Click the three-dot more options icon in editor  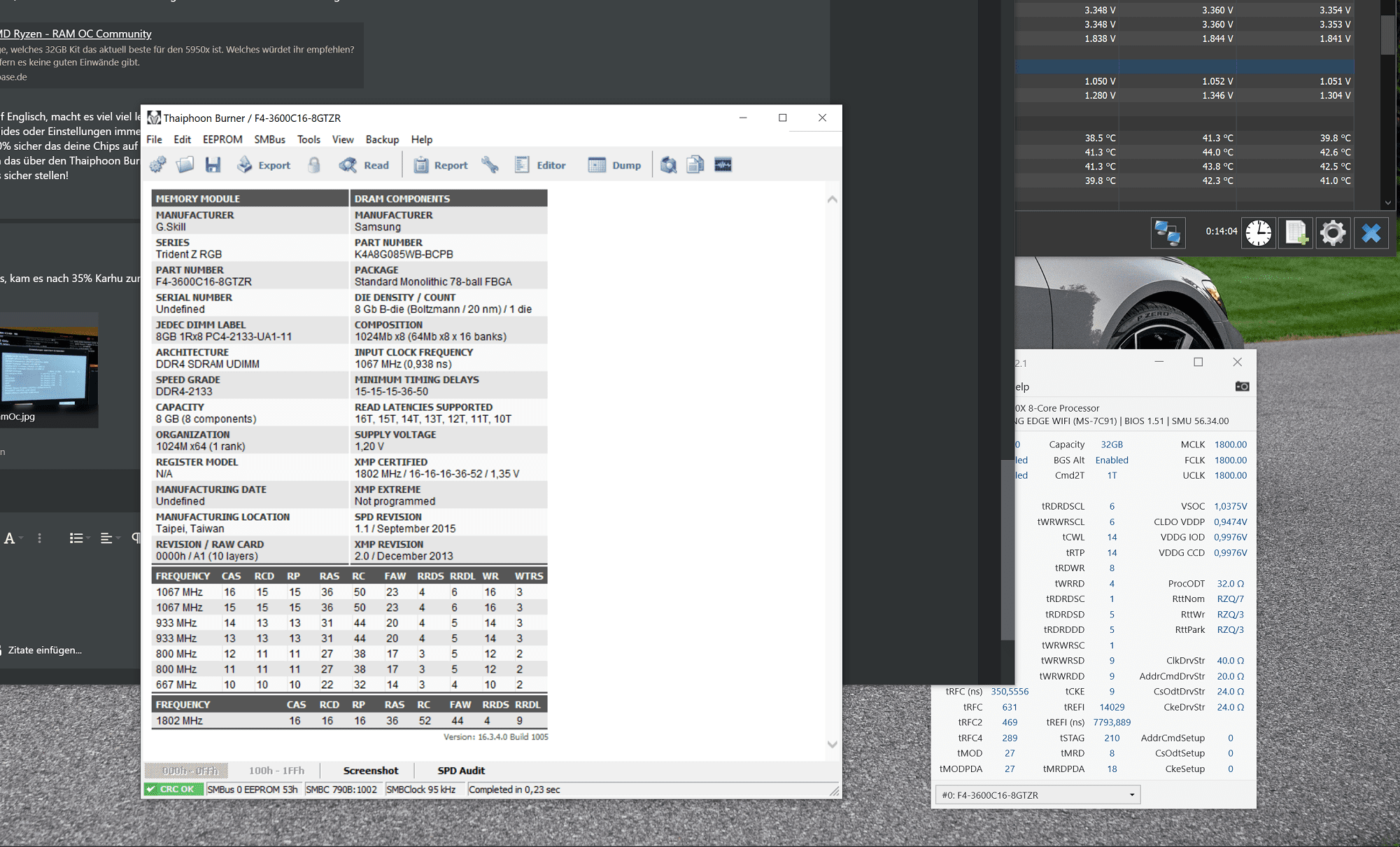pyautogui.click(x=40, y=538)
